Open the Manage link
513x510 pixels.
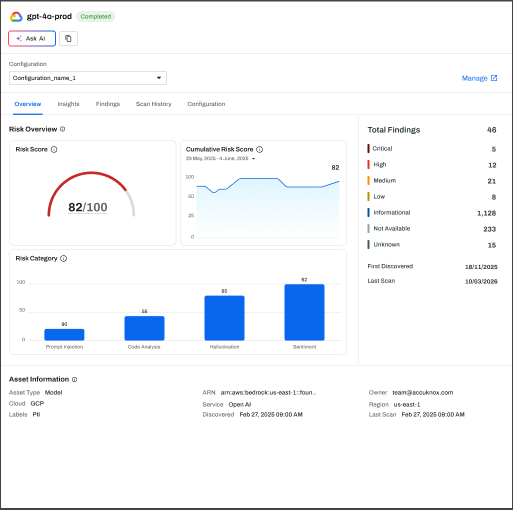tap(474, 78)
